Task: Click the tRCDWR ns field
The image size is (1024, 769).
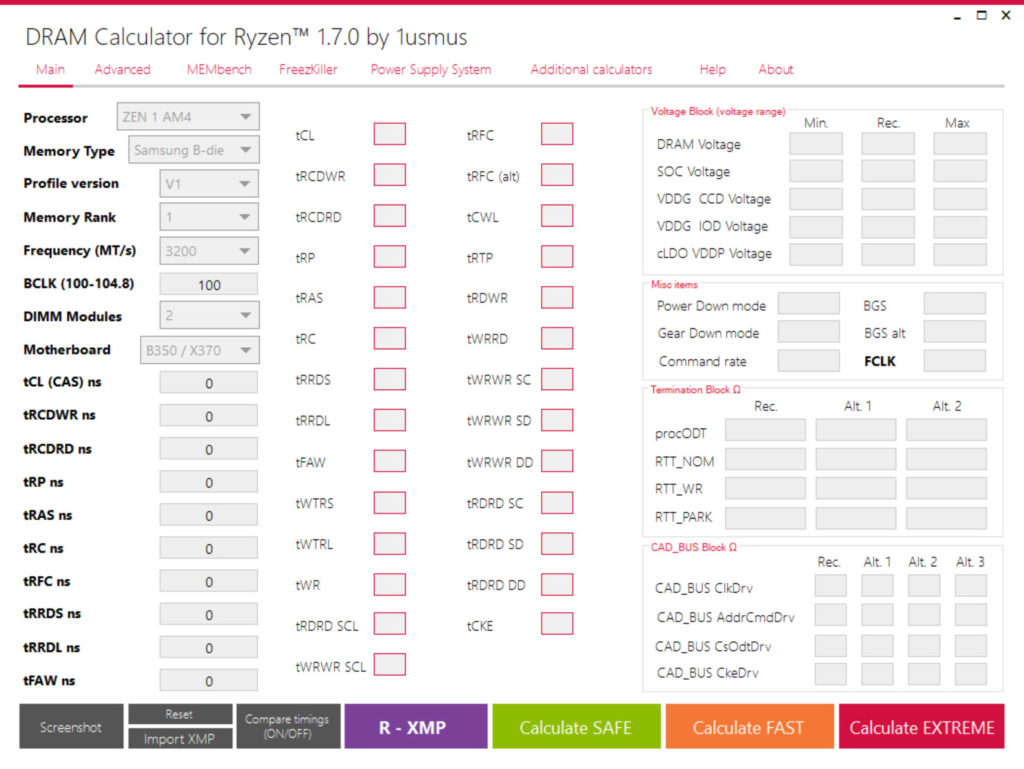Action: [x=209, y=416]
